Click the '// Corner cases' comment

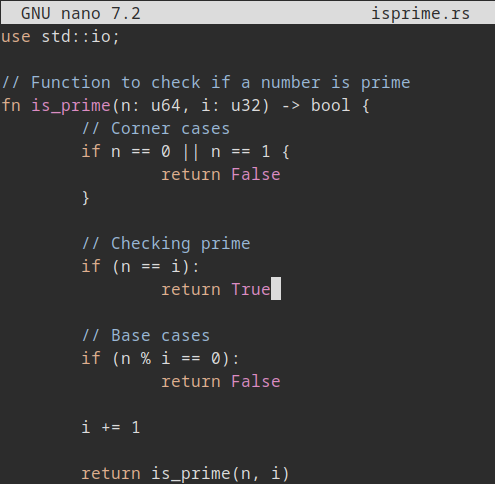pyautogui.click(x=156, y=129)
